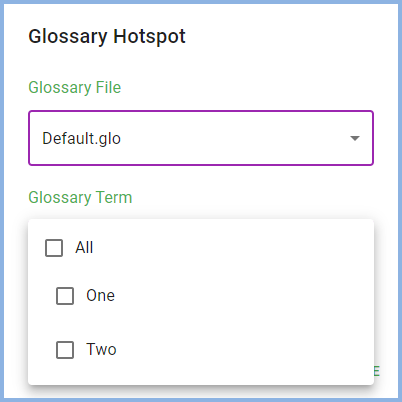Screen dimensions: 402x402
Task: Open the Default.glo combo box
Action: [x=201, y=138]
